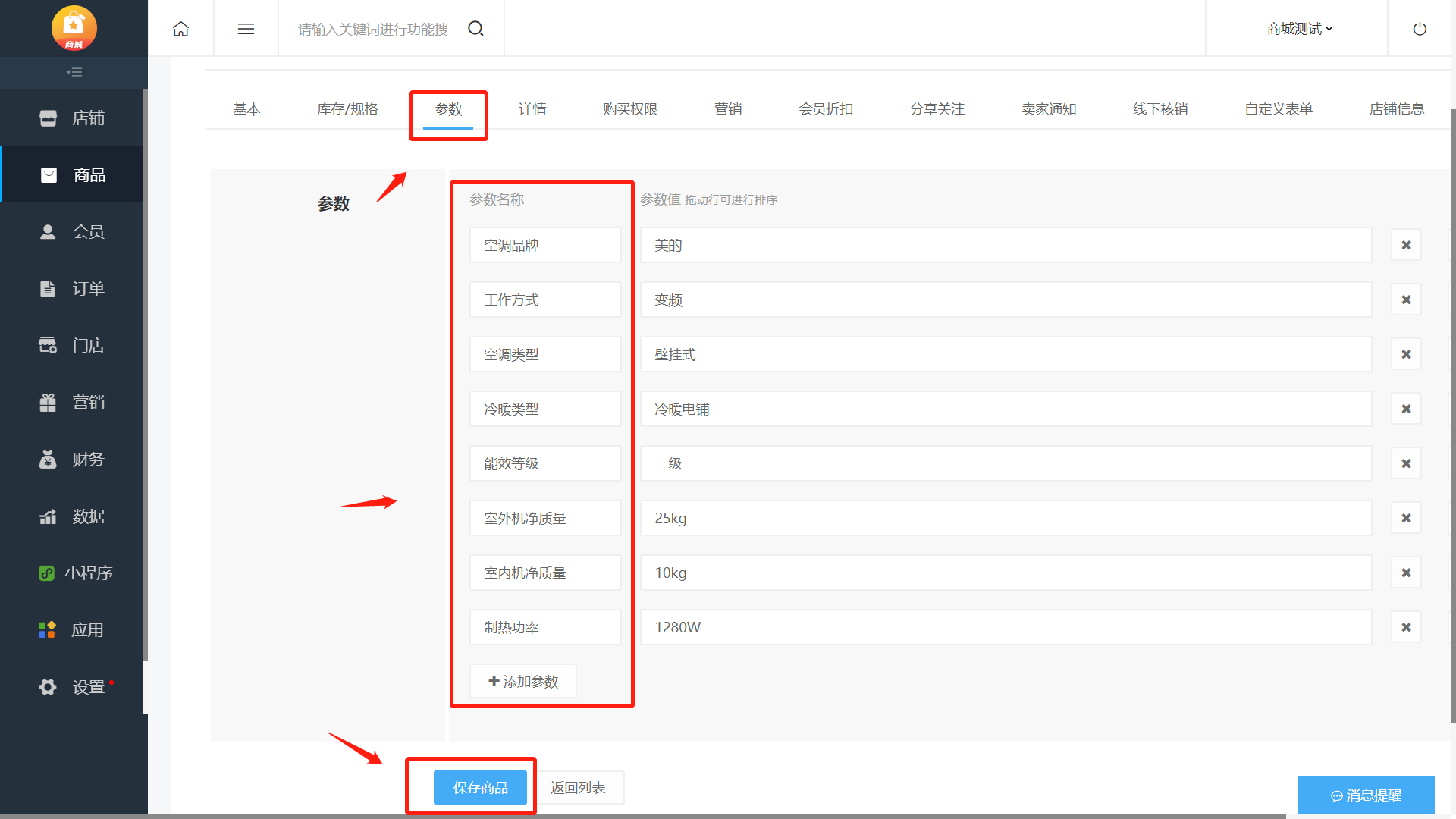
Task: Switch to the 基本 tab
Action: coord(246,109)
